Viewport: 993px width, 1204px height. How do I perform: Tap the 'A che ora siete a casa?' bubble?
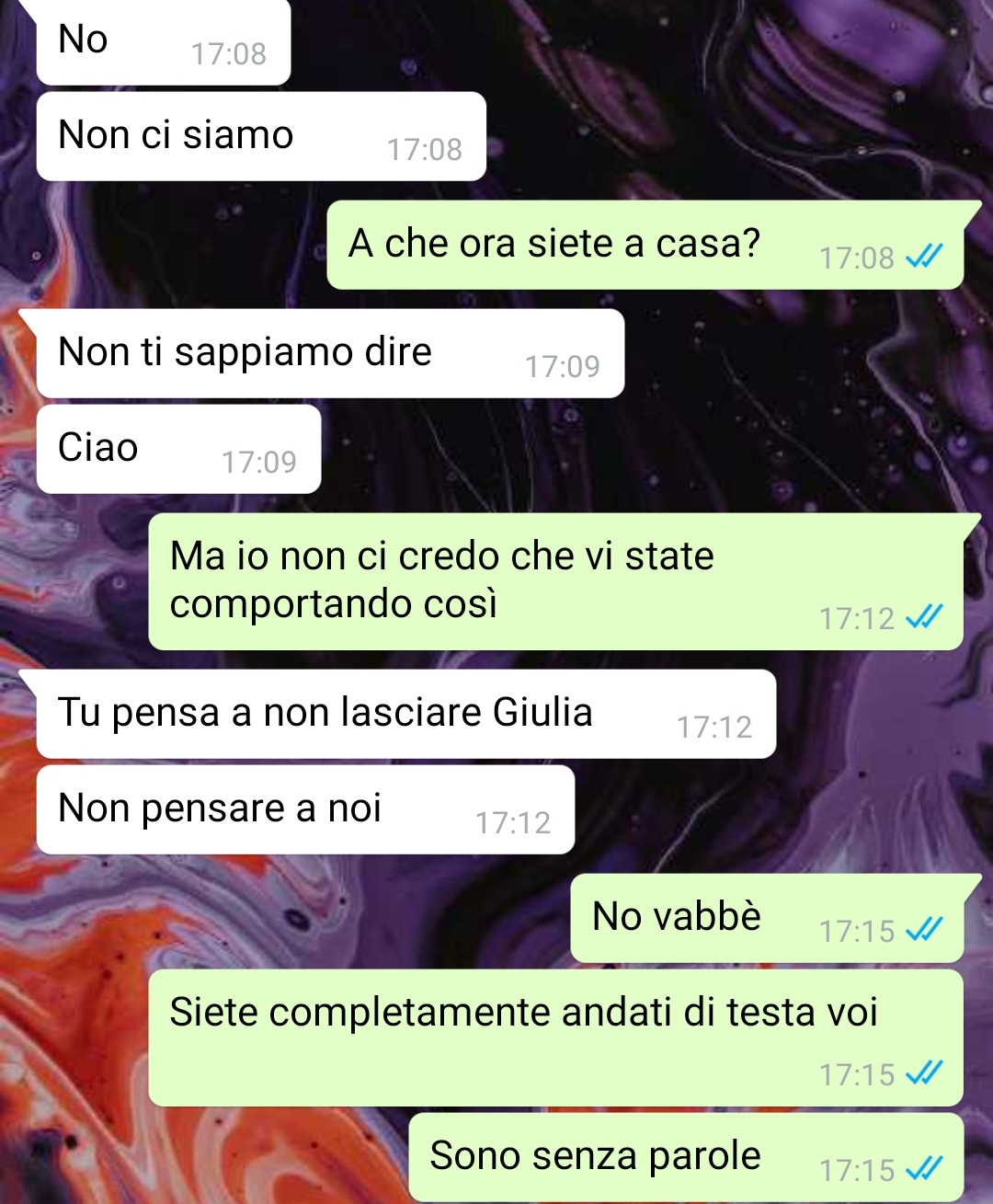pos(645,245)
